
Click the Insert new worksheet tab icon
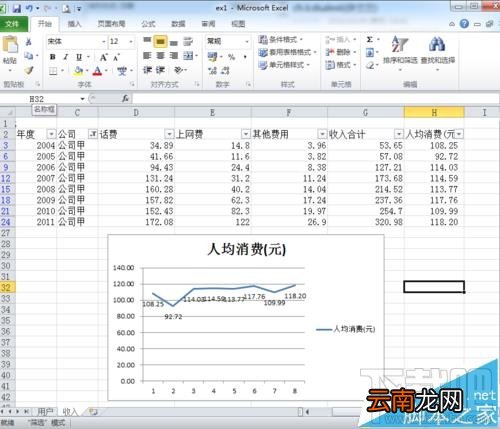93,412
